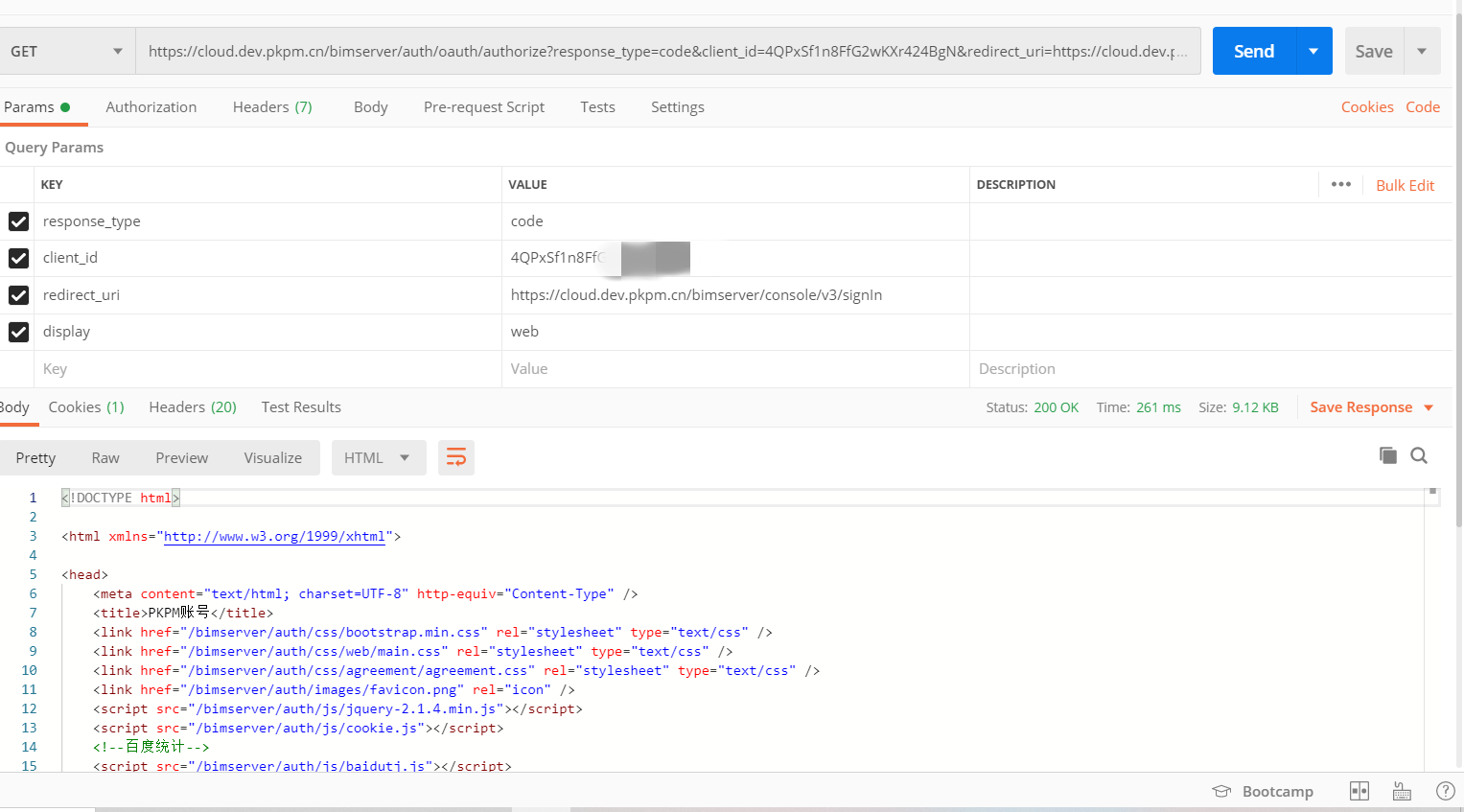
Task: Toggle the two-pane layout view
Action: click(1359, 790)
